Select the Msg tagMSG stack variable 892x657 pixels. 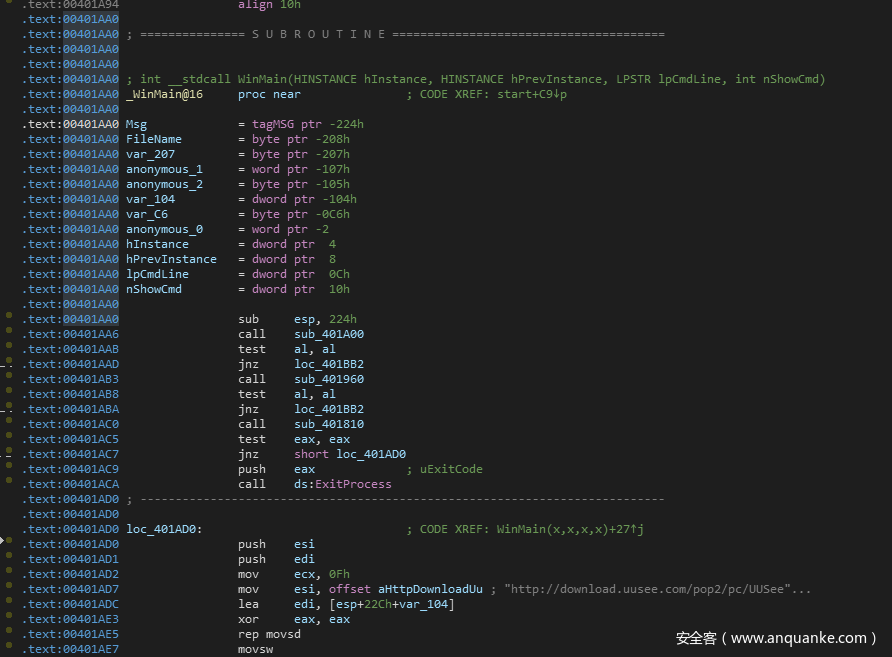(x=136, y=124)
